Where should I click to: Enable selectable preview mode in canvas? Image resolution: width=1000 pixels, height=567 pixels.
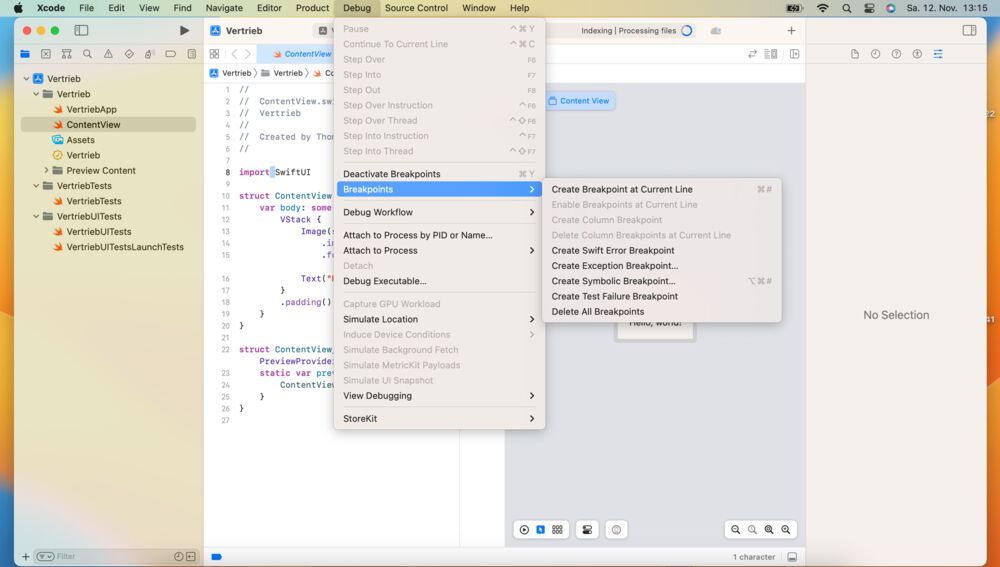[540, 529]
